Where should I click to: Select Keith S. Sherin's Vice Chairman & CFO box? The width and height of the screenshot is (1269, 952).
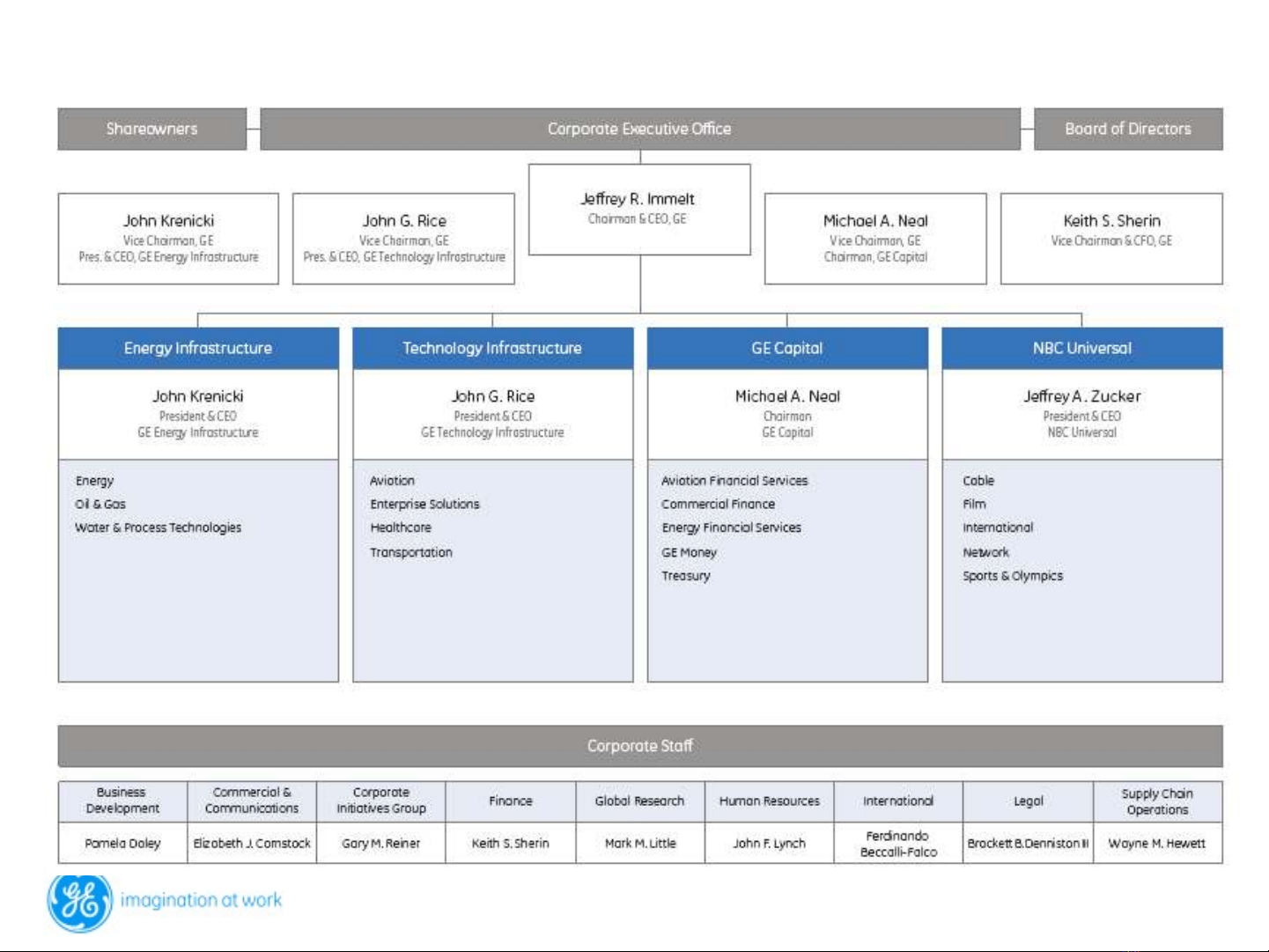[1110, 239]
